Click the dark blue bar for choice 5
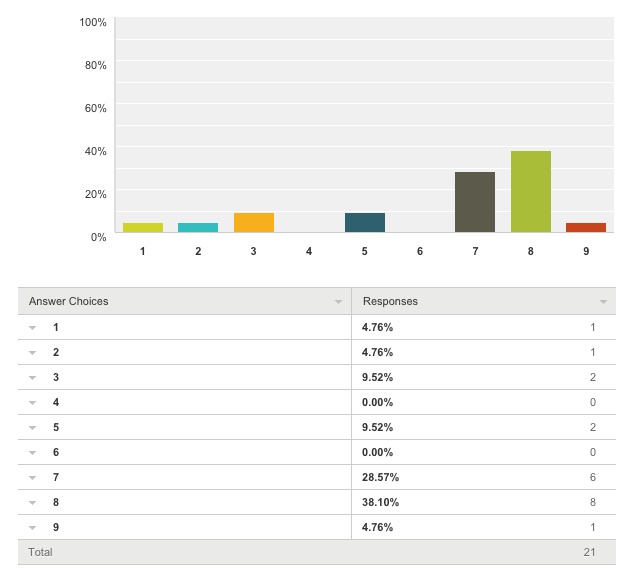This screenshot has width=631, height=573. 365,222
